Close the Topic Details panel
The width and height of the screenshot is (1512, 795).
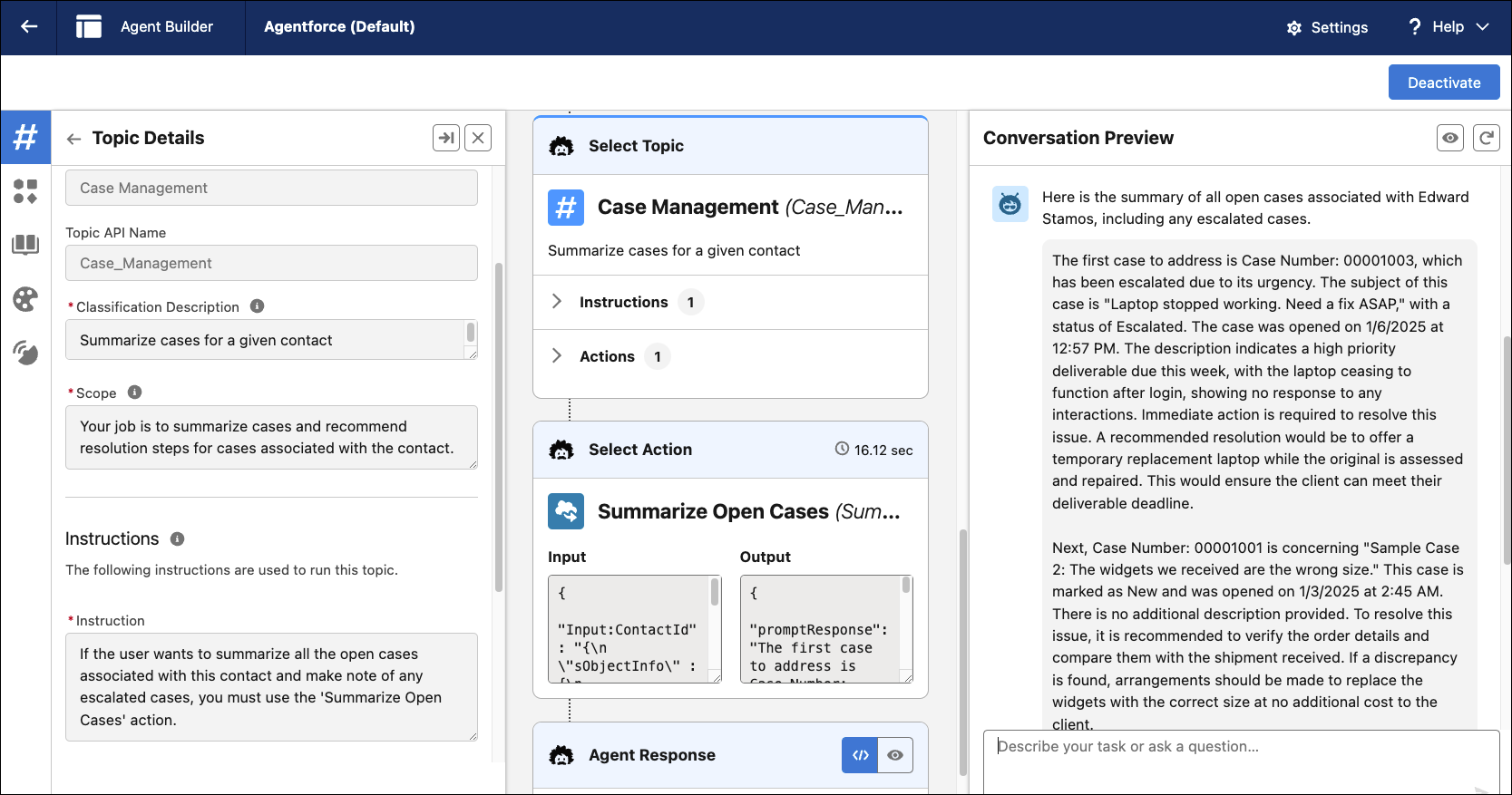(x=478, y=138)
